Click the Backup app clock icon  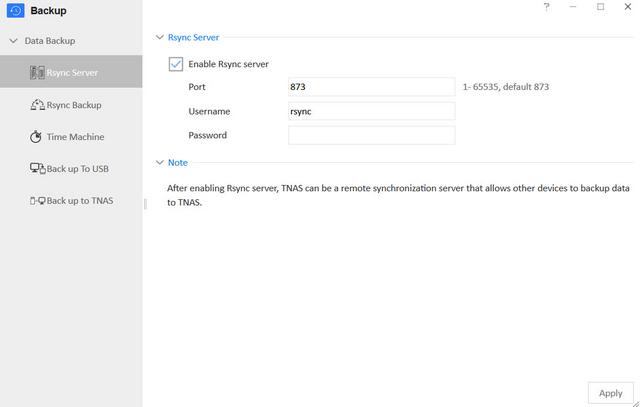(x=16, y=10)
